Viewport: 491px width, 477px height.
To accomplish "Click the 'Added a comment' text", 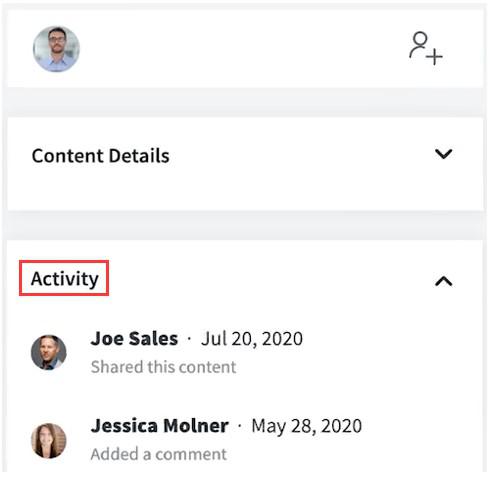I will click(x=159, y=454).
